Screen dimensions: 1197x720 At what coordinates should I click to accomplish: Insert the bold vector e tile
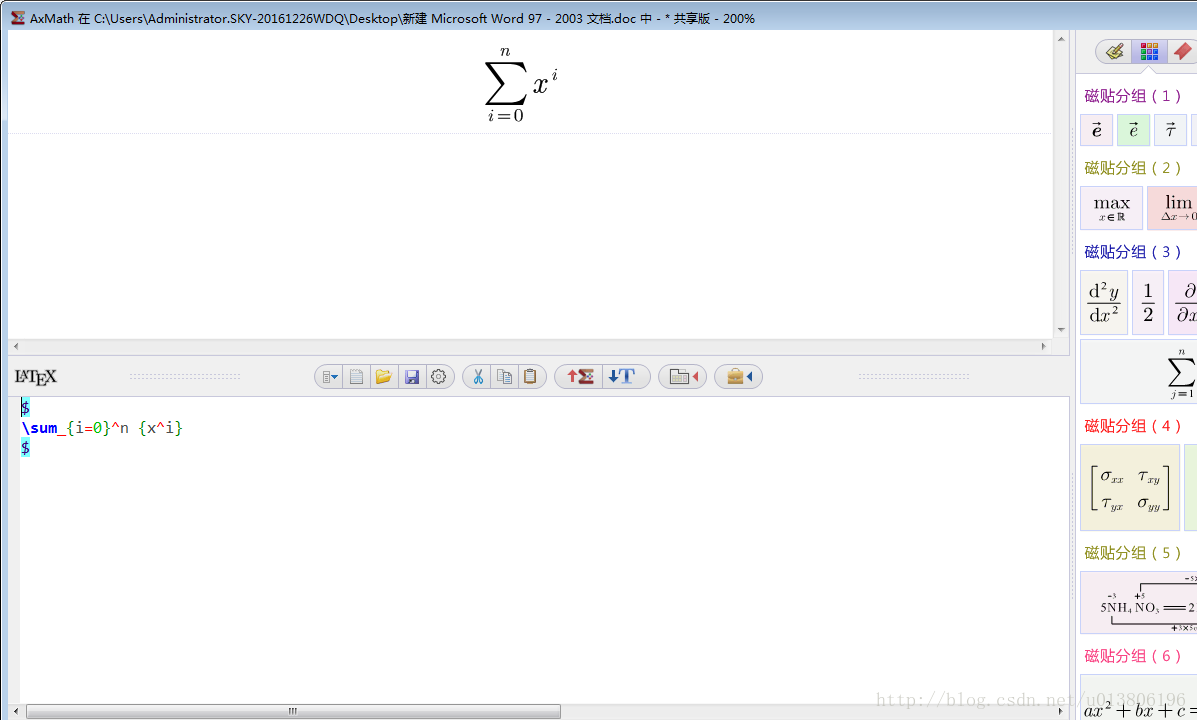(x=1096, y=130)
